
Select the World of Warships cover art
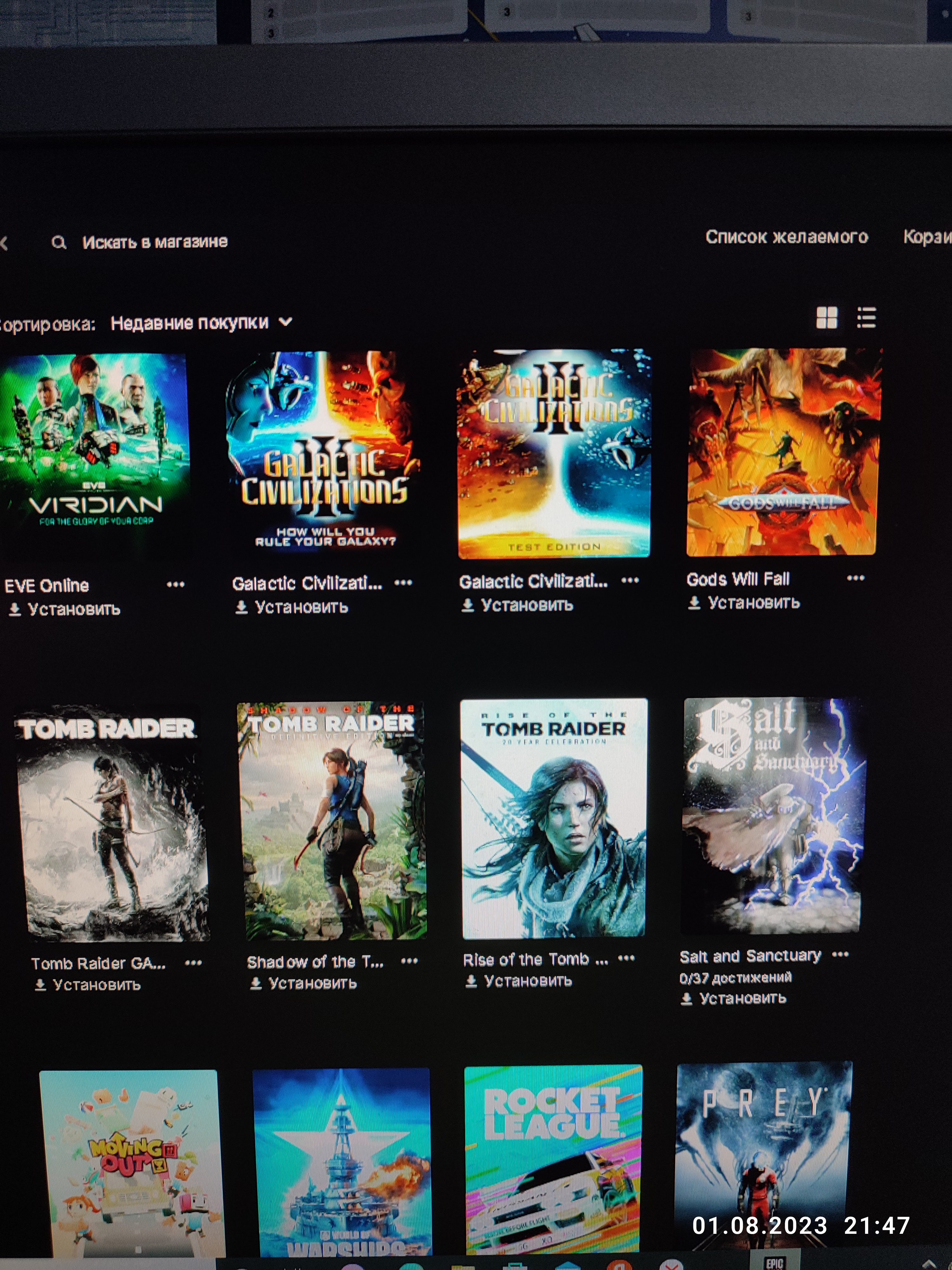(343, 1163)
